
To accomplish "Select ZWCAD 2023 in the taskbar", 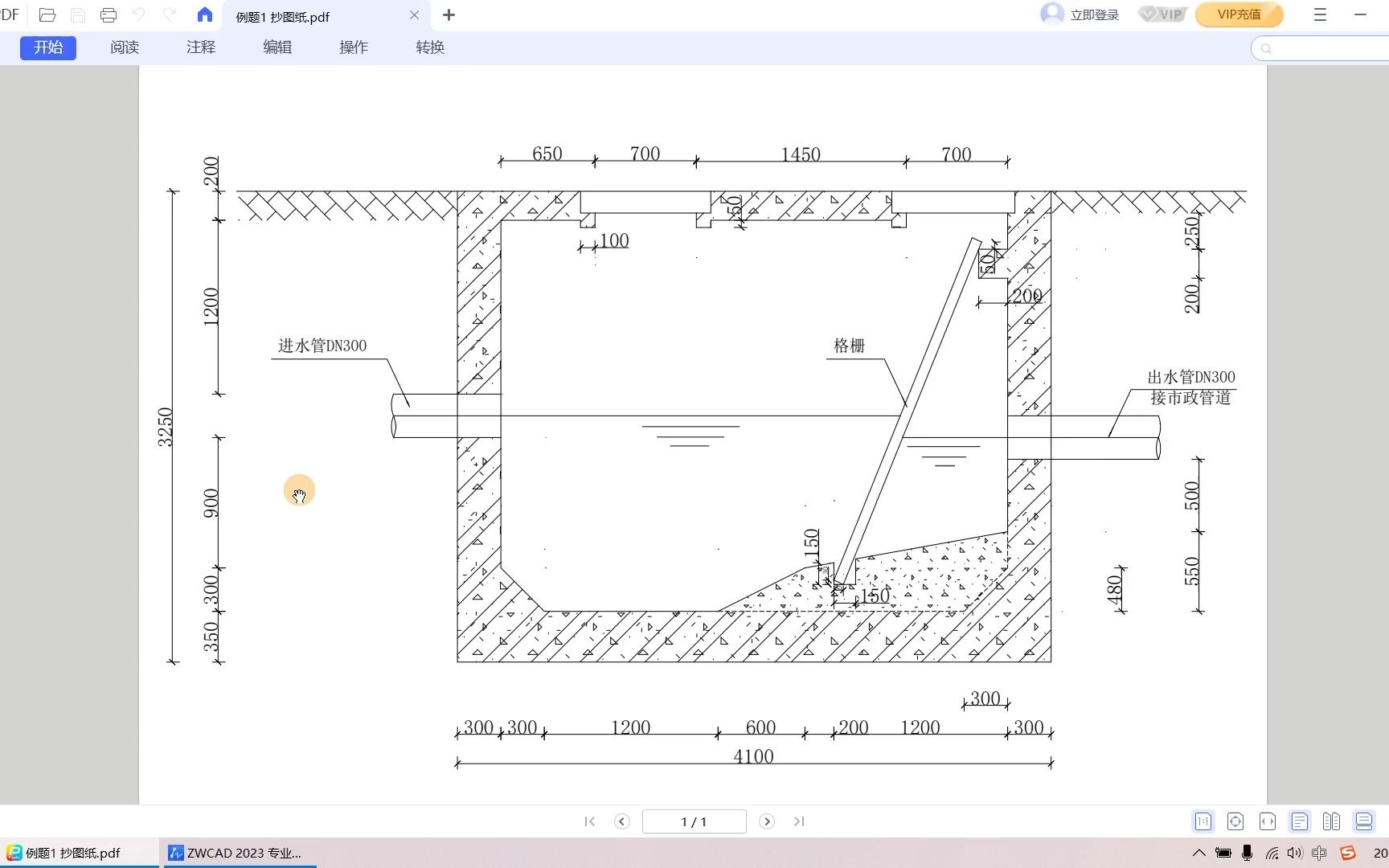I will point(237,853).
